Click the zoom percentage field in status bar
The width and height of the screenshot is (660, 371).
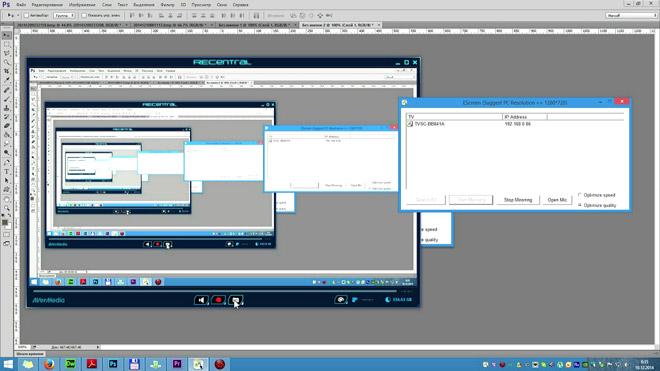23,347
